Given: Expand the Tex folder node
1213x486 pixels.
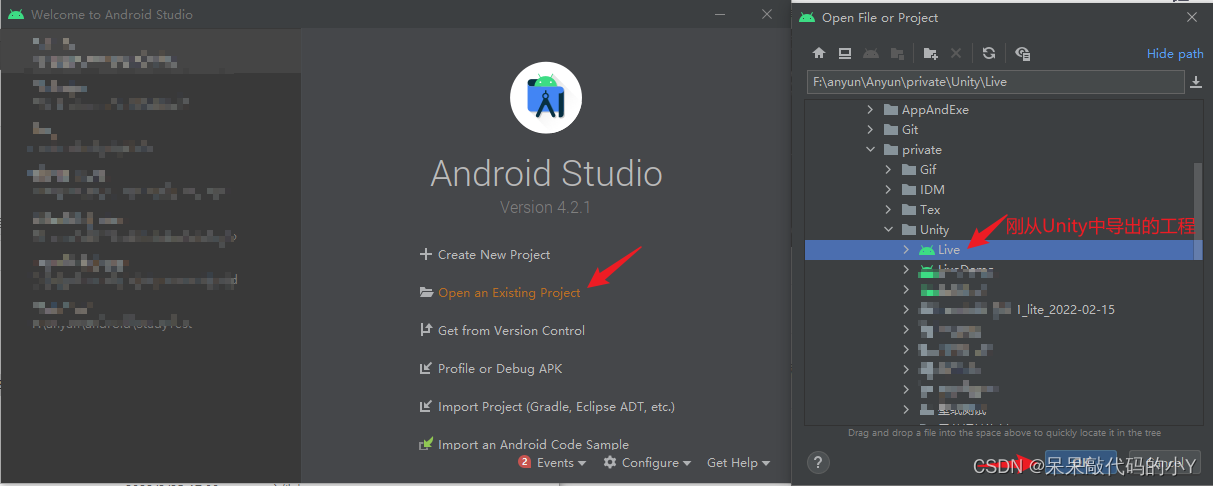Looking at the screenshot, I should click(889, 210).
